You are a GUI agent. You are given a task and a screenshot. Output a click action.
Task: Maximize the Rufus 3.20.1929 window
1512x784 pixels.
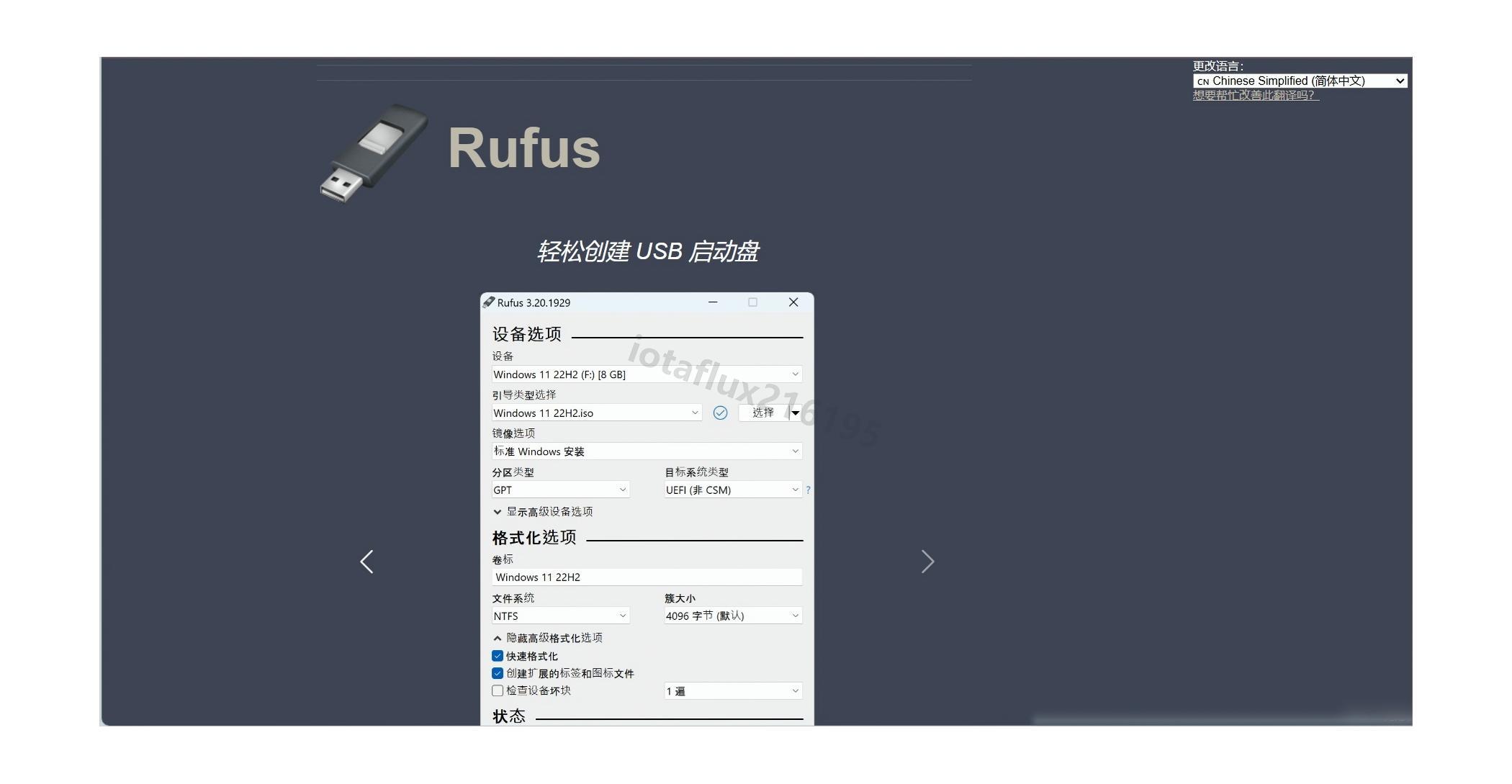click(752, 302)
